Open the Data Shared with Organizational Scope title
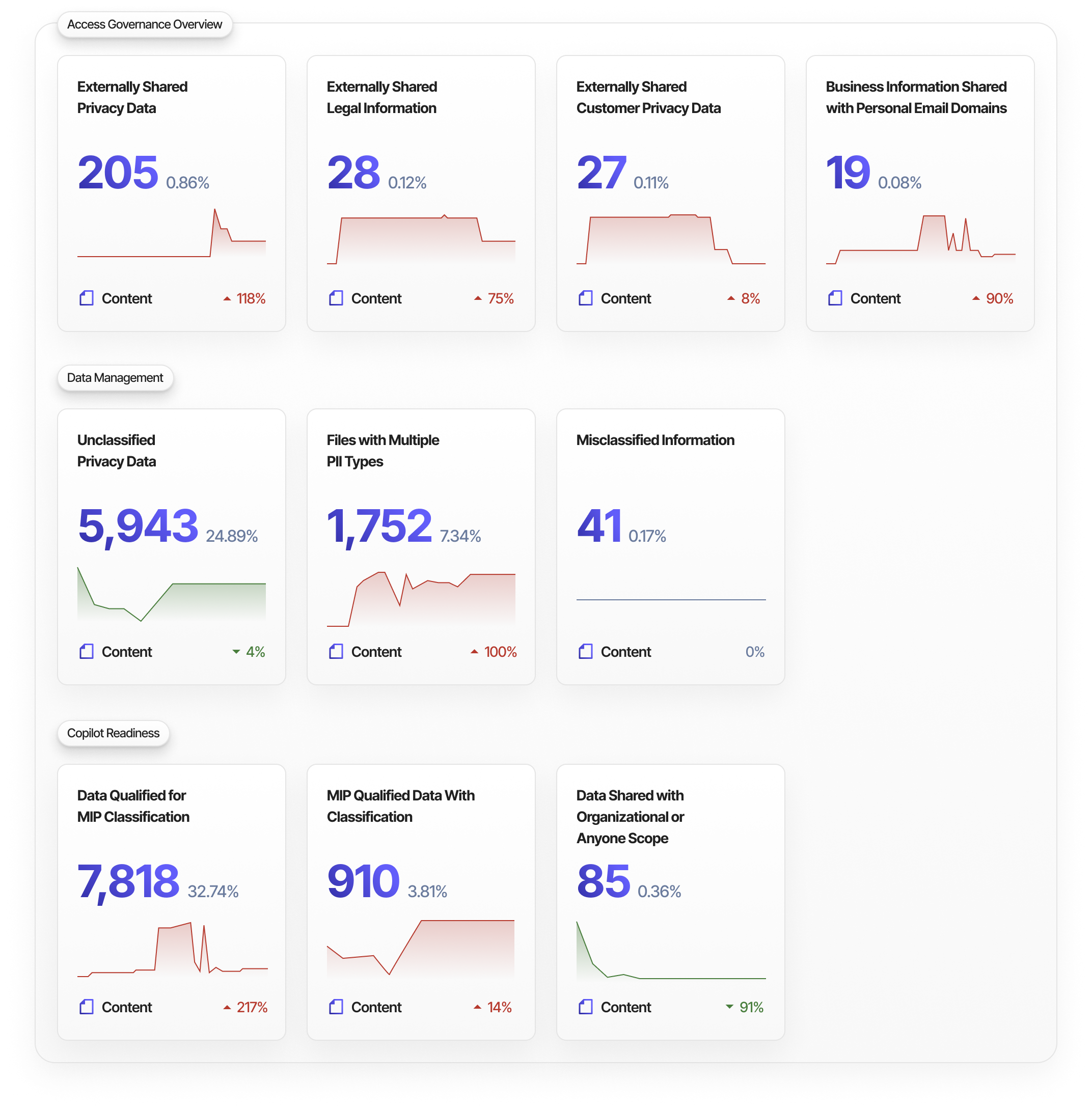 [631, 816]
